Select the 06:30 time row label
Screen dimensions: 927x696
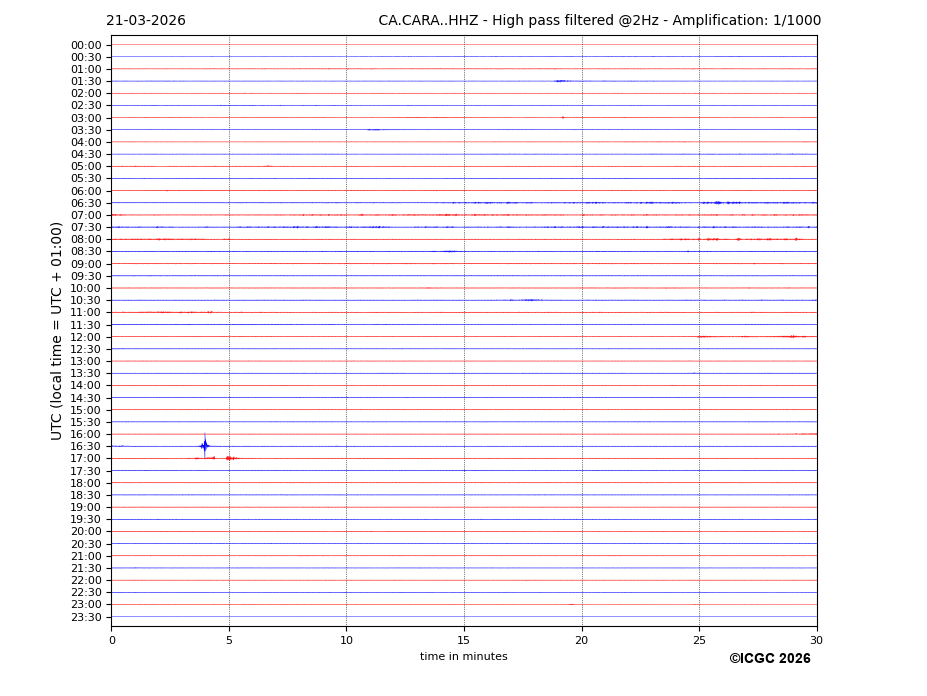click(x=86, y=203)
